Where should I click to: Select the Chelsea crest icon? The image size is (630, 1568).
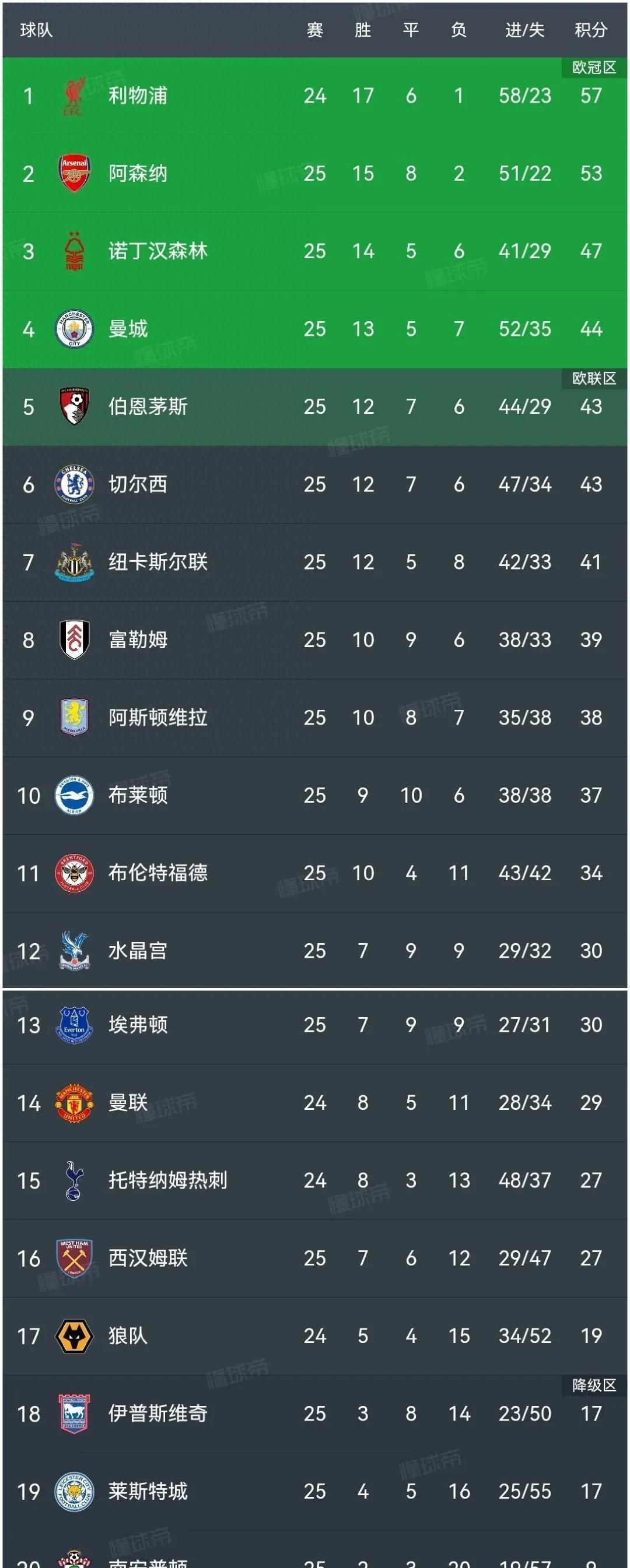pyautogui.click(x=73, y=484)
